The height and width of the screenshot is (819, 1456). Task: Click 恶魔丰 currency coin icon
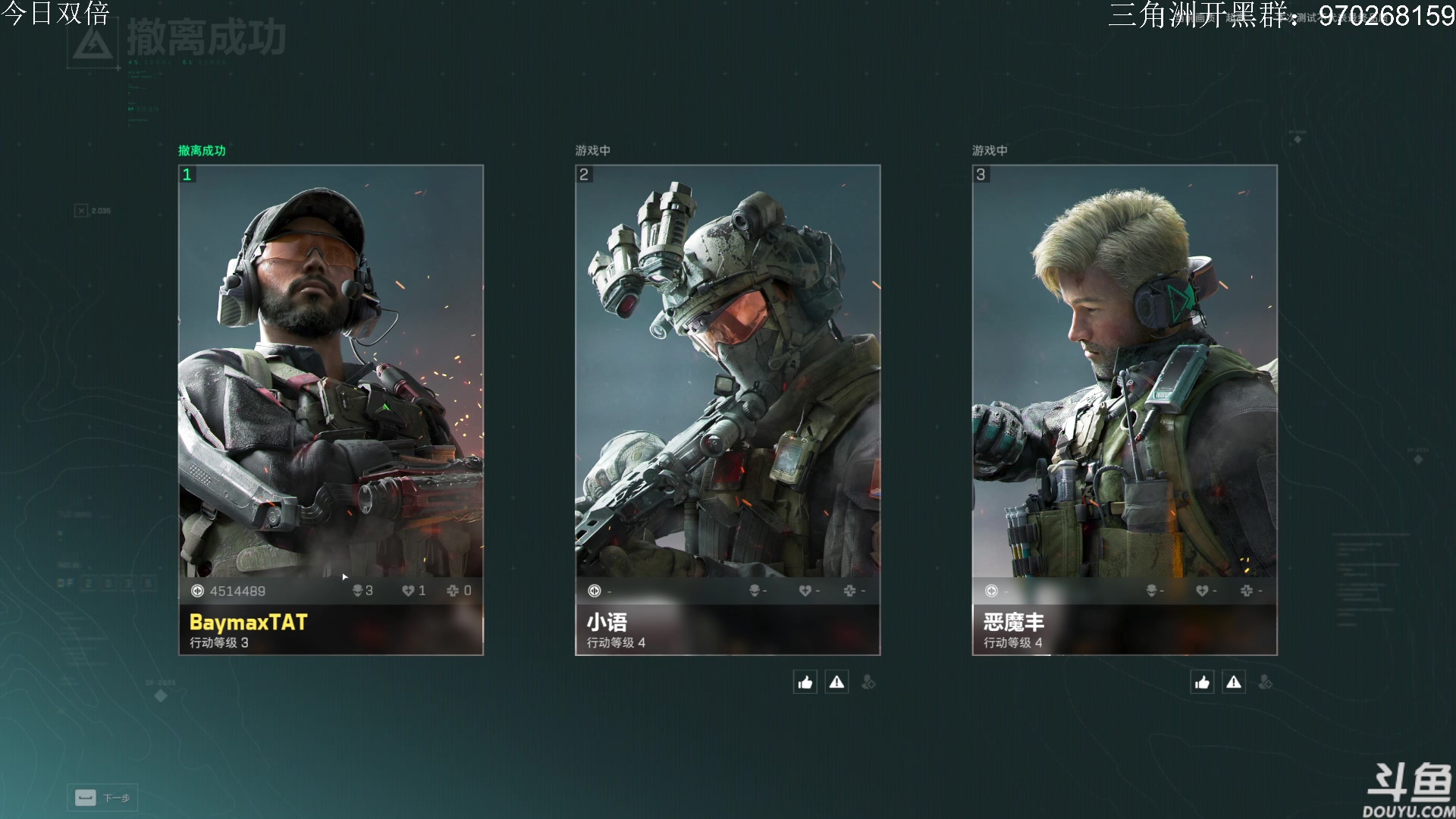click(x=991, y=591)
